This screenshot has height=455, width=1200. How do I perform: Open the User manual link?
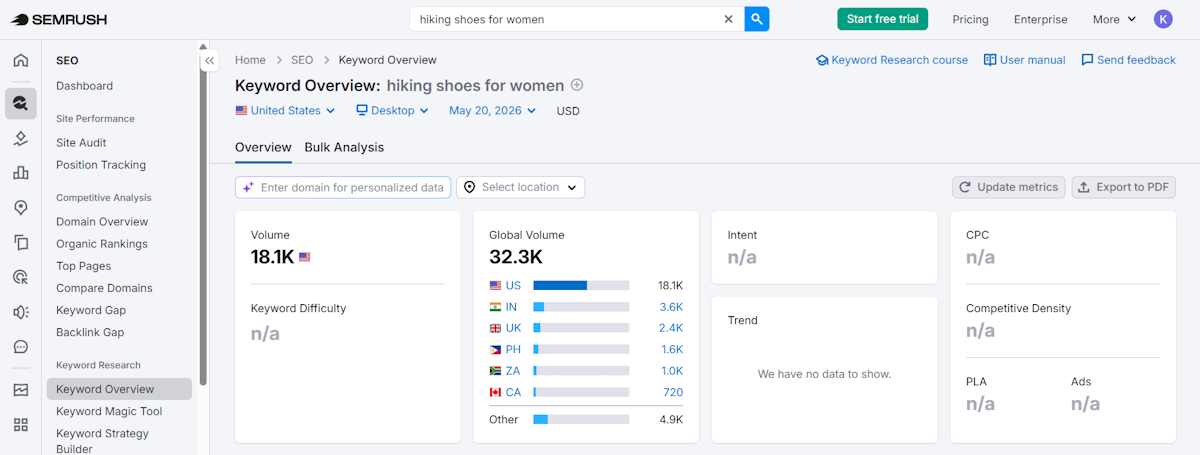(x=1025, y=60)
